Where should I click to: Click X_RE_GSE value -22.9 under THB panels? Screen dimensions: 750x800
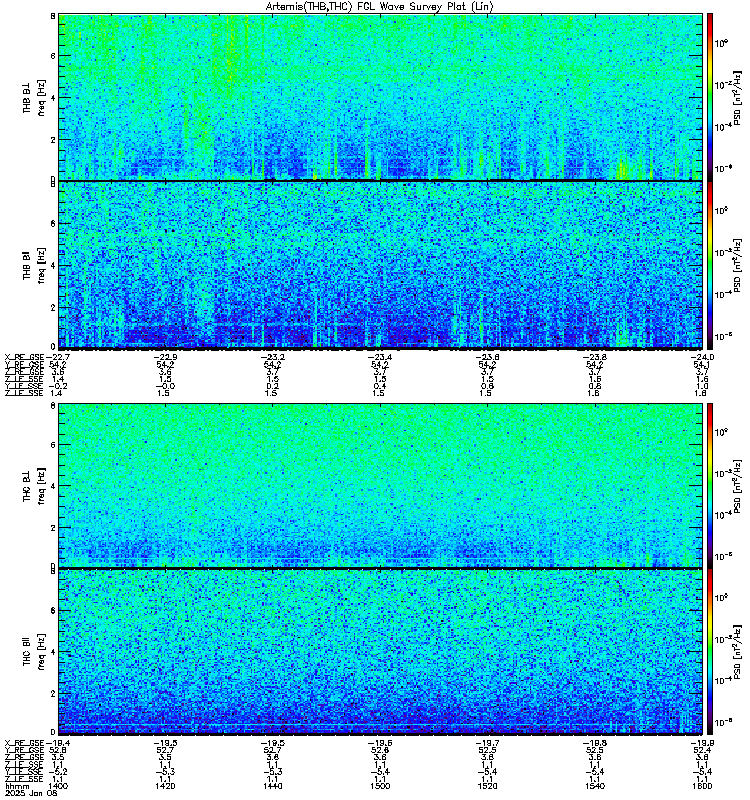pyautogui.click(x=165, y=357)
